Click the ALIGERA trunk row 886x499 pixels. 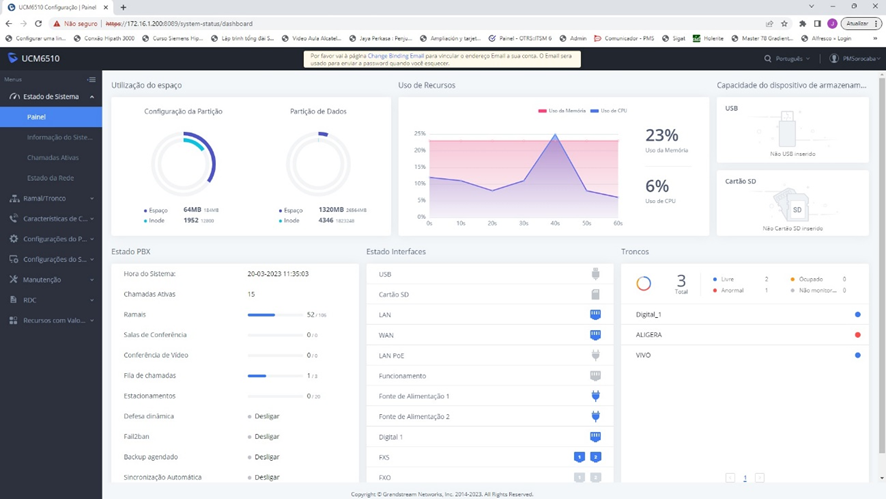click(740, 335)
